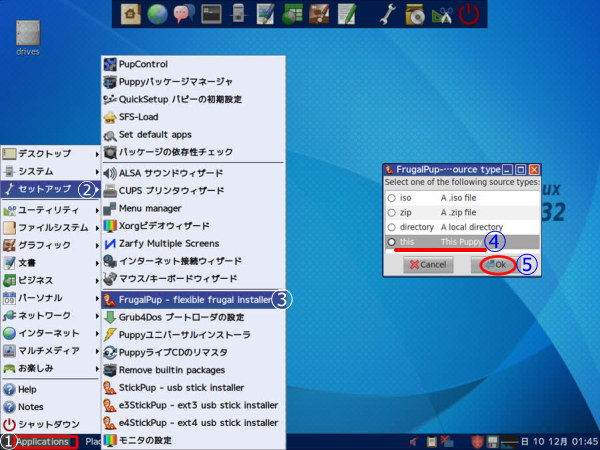Expand the 文書 submenu

click(50, 263)
